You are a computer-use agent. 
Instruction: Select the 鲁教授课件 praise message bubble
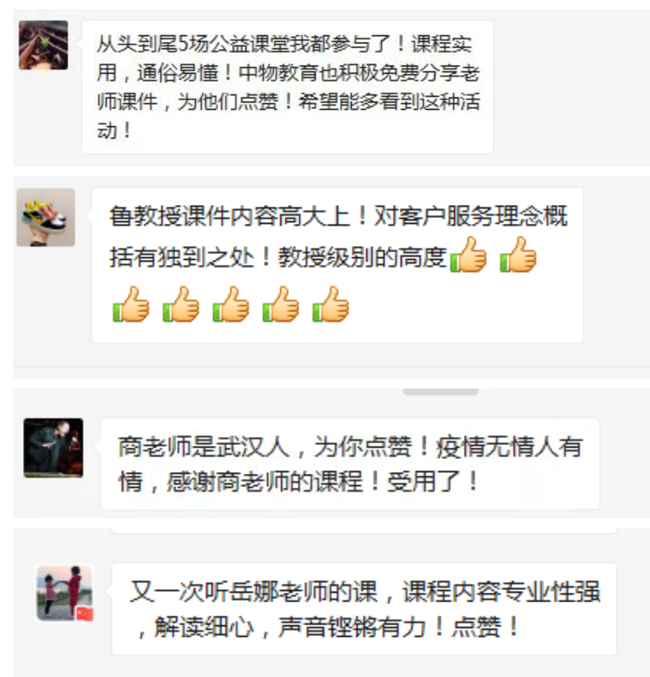pyautogui.click(x=337, y=265)
